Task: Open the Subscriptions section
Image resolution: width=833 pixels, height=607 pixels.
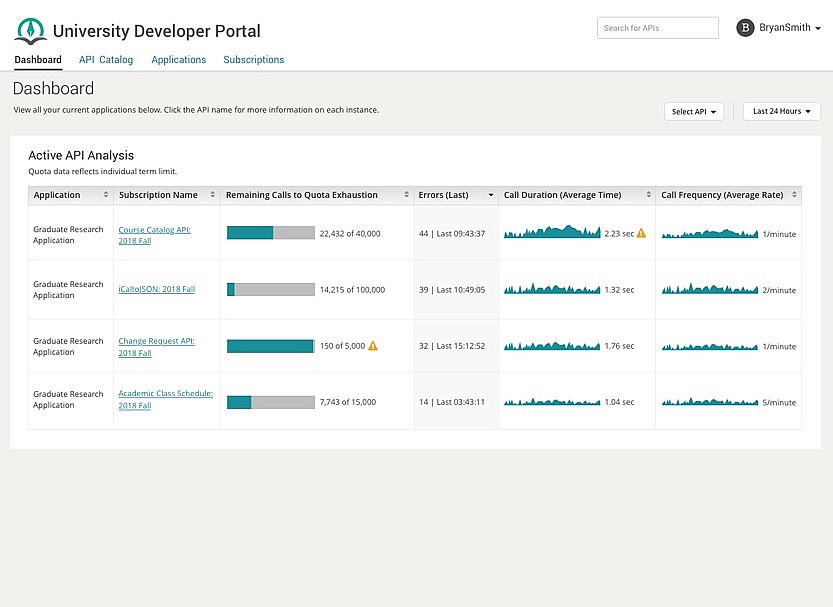Action: click(253, 60)
